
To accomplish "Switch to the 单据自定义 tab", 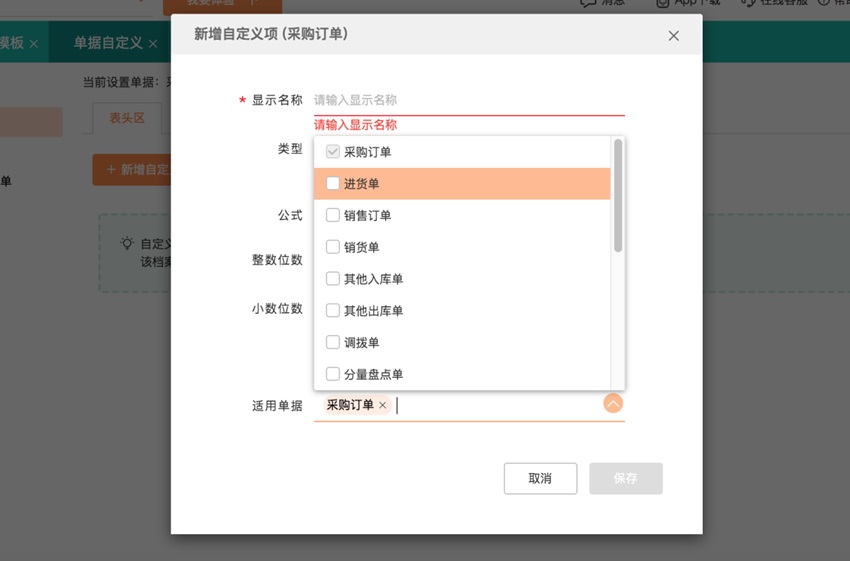I will coord(108,43).
